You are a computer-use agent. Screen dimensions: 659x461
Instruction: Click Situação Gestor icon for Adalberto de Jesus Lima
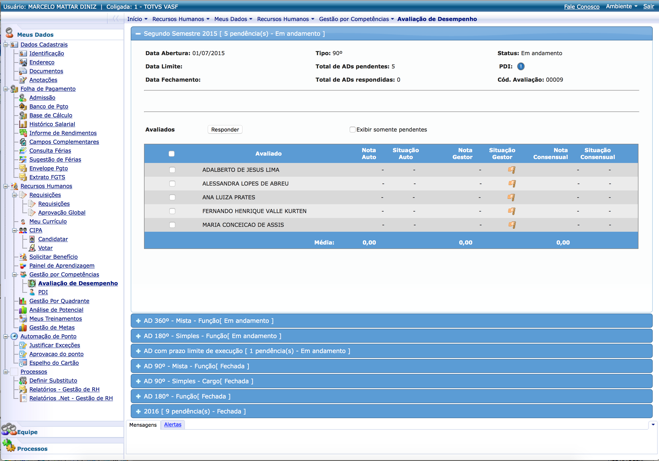[511, 170]
